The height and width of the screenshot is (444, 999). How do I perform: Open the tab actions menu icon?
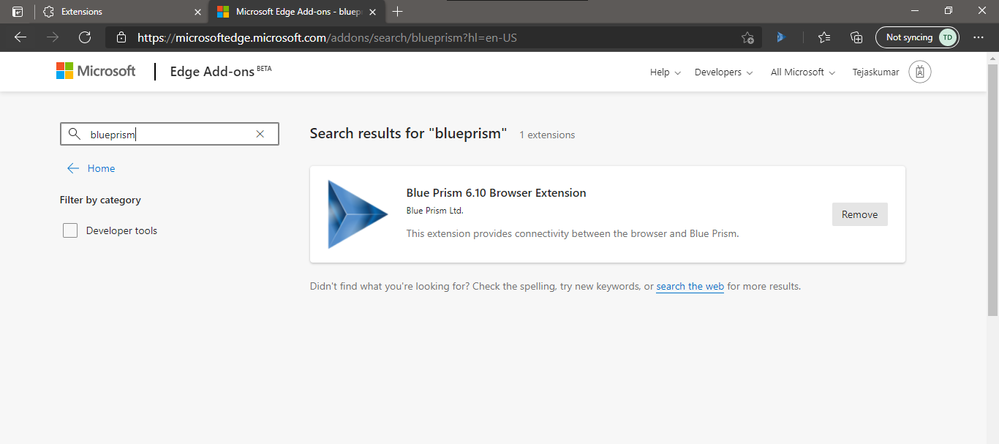click(x=18, y=11)
